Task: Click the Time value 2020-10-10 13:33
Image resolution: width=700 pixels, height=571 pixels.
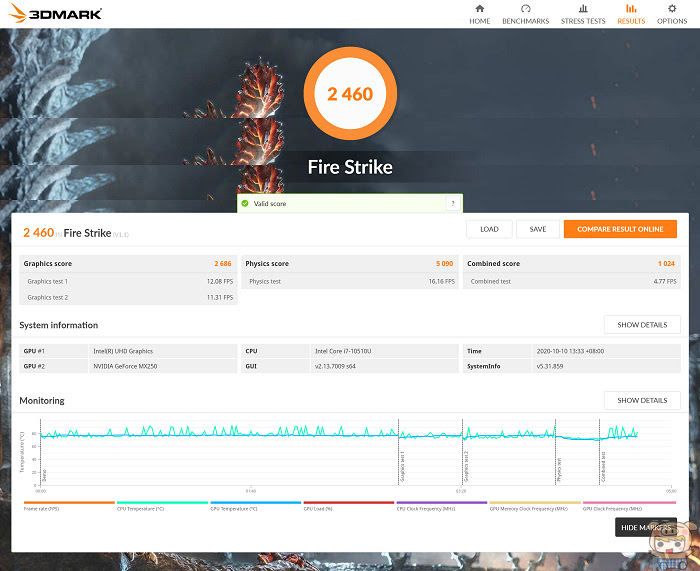Action: click(570, 351)
